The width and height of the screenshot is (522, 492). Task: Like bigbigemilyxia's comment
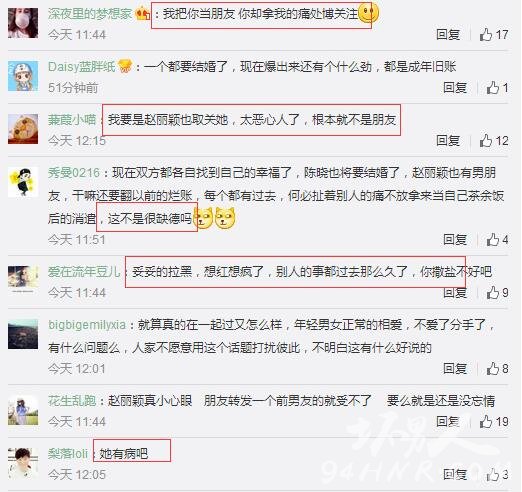pos(492,368)
